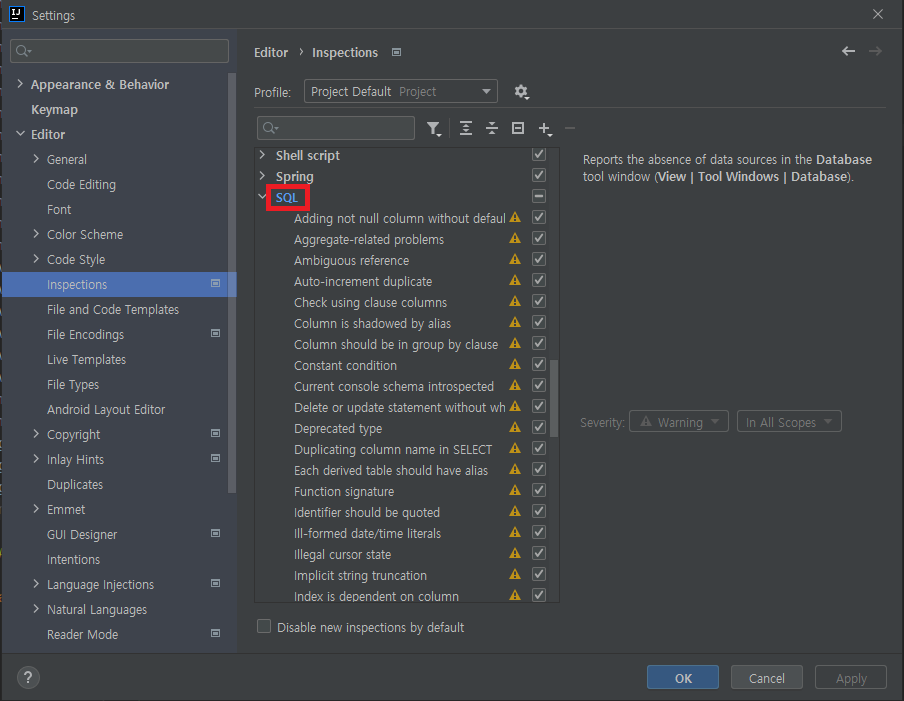Click the back arrow navigation icon
The height and width of the screenshot is (701, 904).
pos(848,51)
